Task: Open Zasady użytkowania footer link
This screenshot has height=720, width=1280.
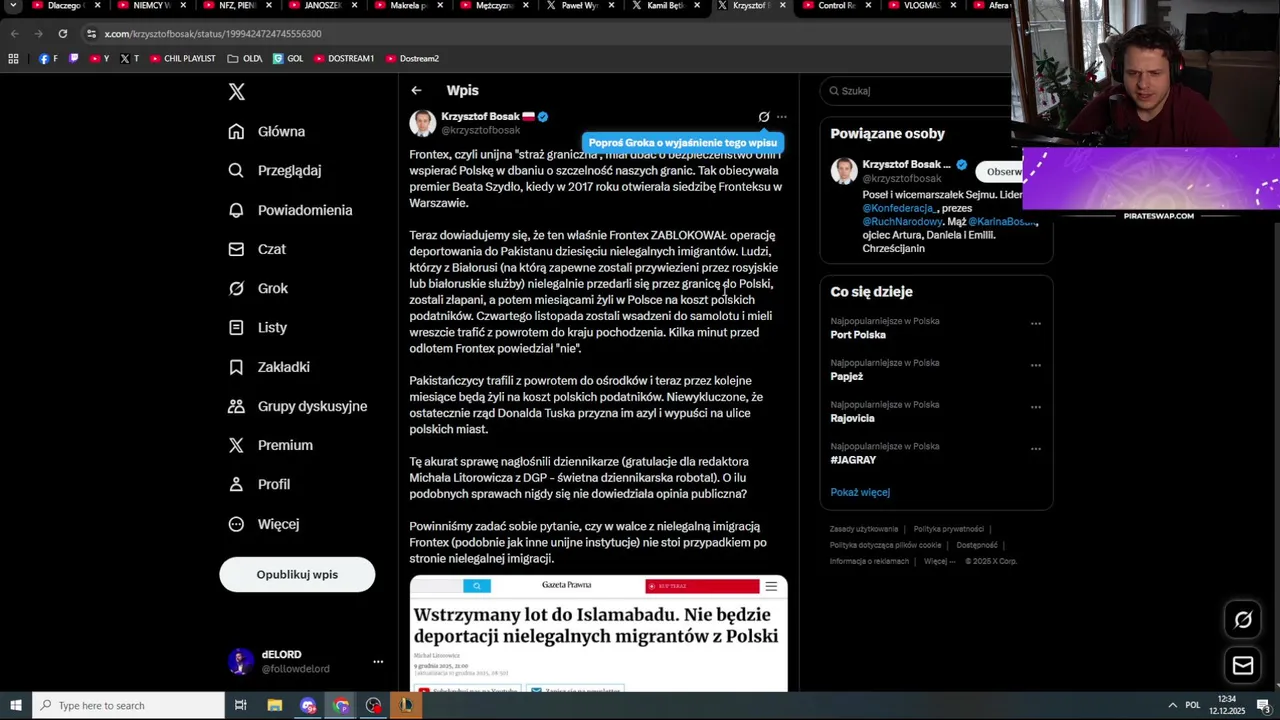Action: (864, 529)
